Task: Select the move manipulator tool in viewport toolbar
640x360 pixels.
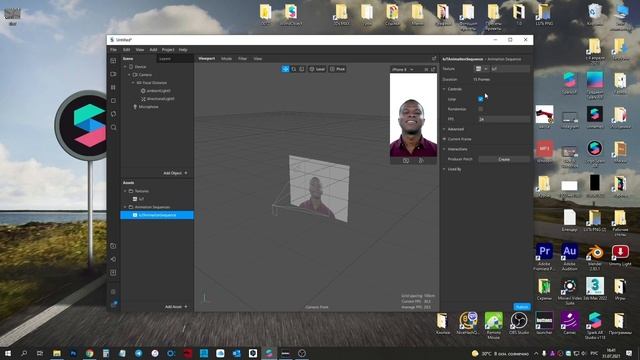Action: click(x=285, y=69)
